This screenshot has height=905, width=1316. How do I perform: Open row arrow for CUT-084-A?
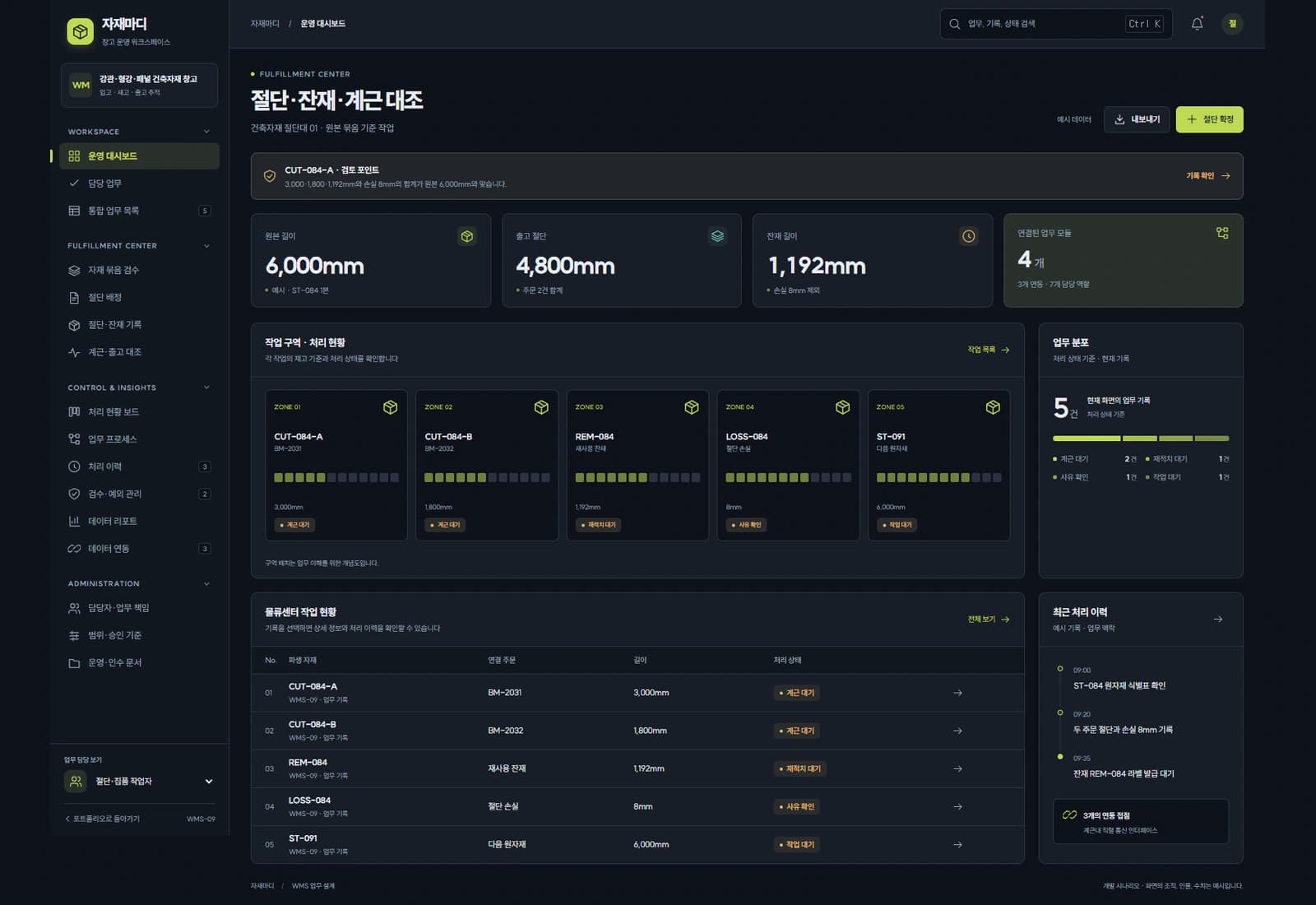[x=957, y=693]
